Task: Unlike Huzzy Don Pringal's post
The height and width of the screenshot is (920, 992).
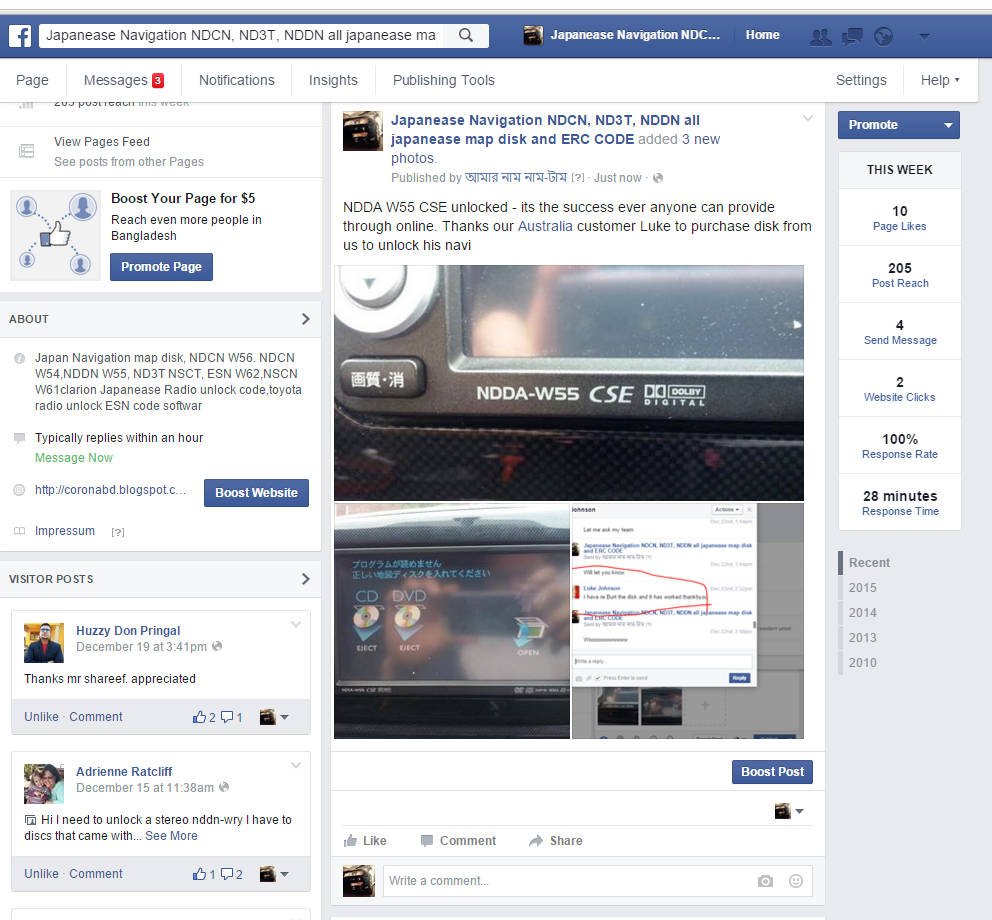Action: tap(41, 717)
